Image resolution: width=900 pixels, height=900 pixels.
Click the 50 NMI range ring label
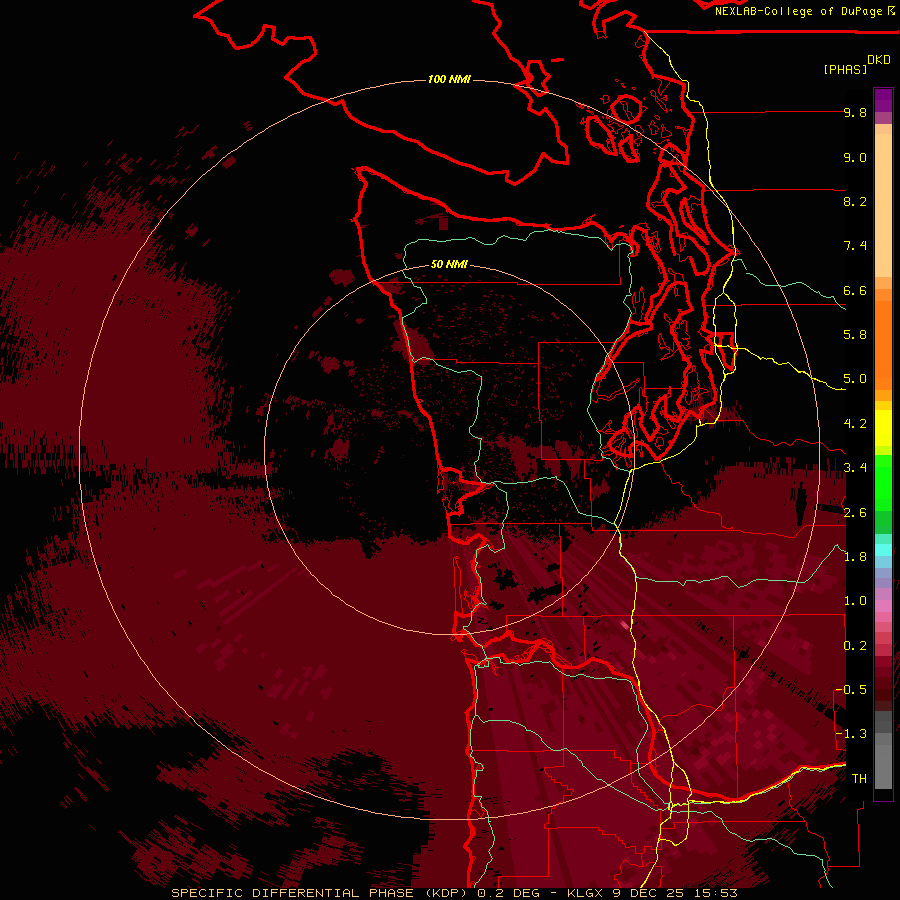(449, 264)
